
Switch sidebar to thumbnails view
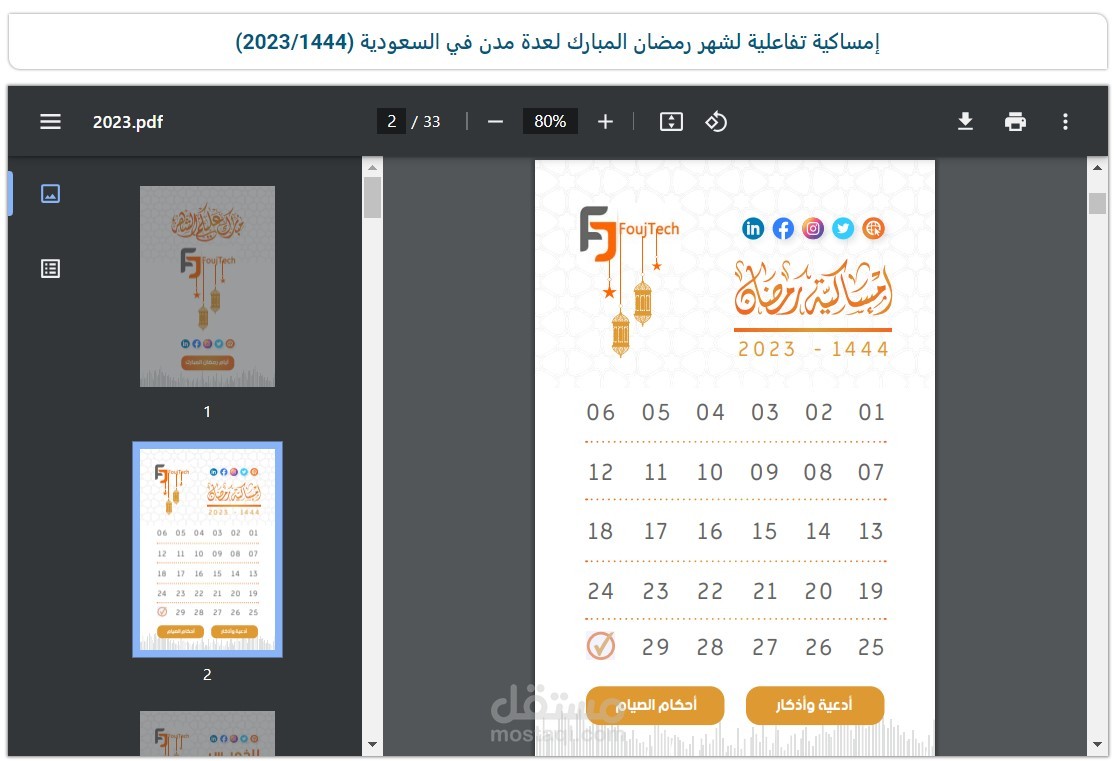(x=50, y=194)
